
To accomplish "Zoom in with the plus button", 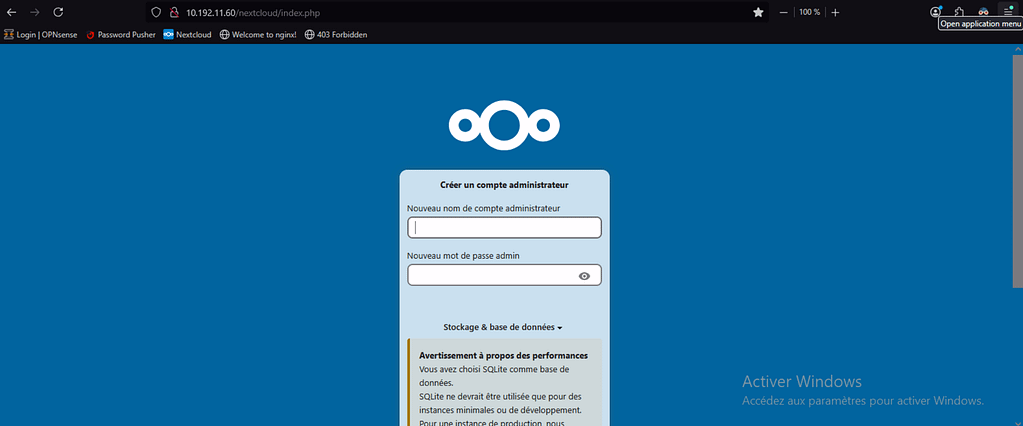I will click(x=836, y=12).
